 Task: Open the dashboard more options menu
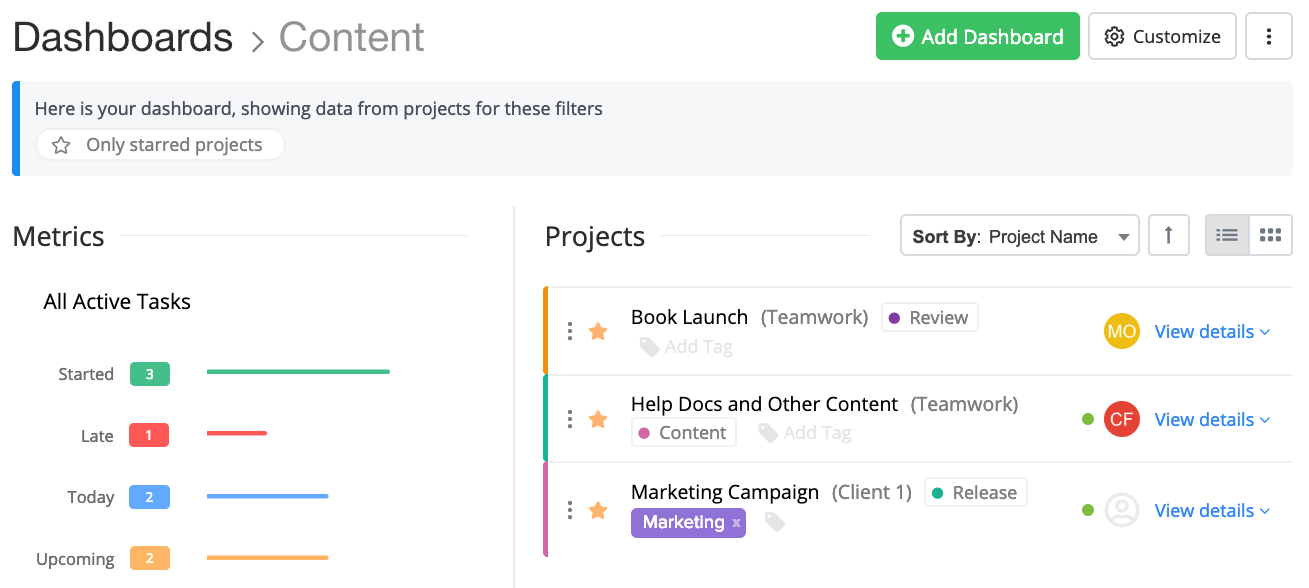coord(1269,37)
